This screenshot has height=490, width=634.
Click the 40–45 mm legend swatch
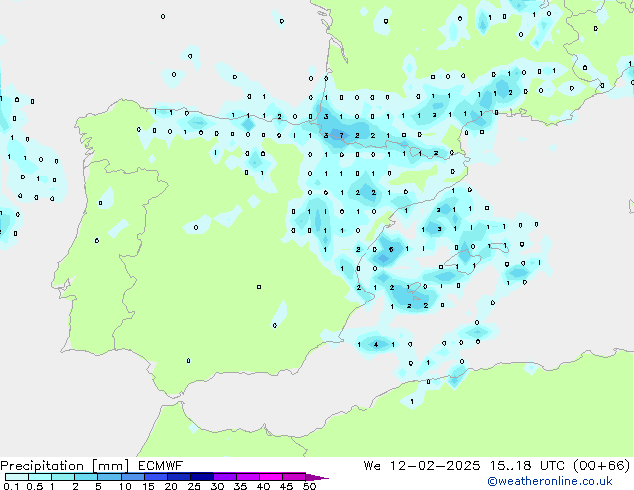[x=271, y=477]
